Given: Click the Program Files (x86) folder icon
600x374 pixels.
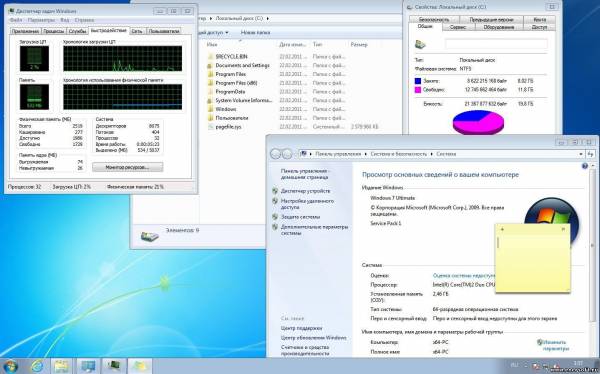Looking at the screenshot, I should coord(210,83).
